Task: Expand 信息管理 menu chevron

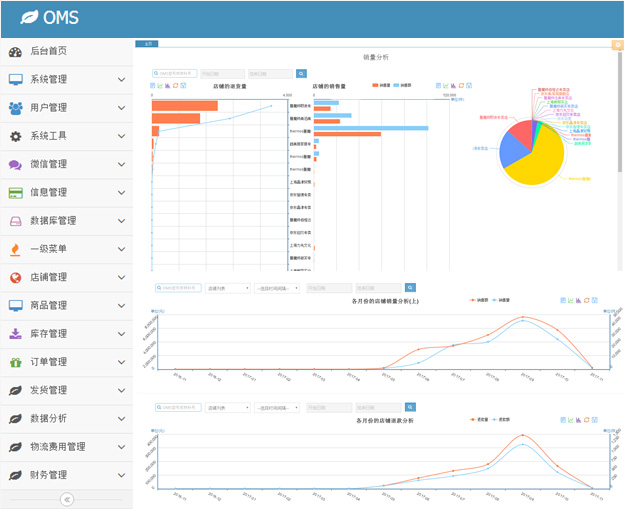Action: tap(122, 193)
